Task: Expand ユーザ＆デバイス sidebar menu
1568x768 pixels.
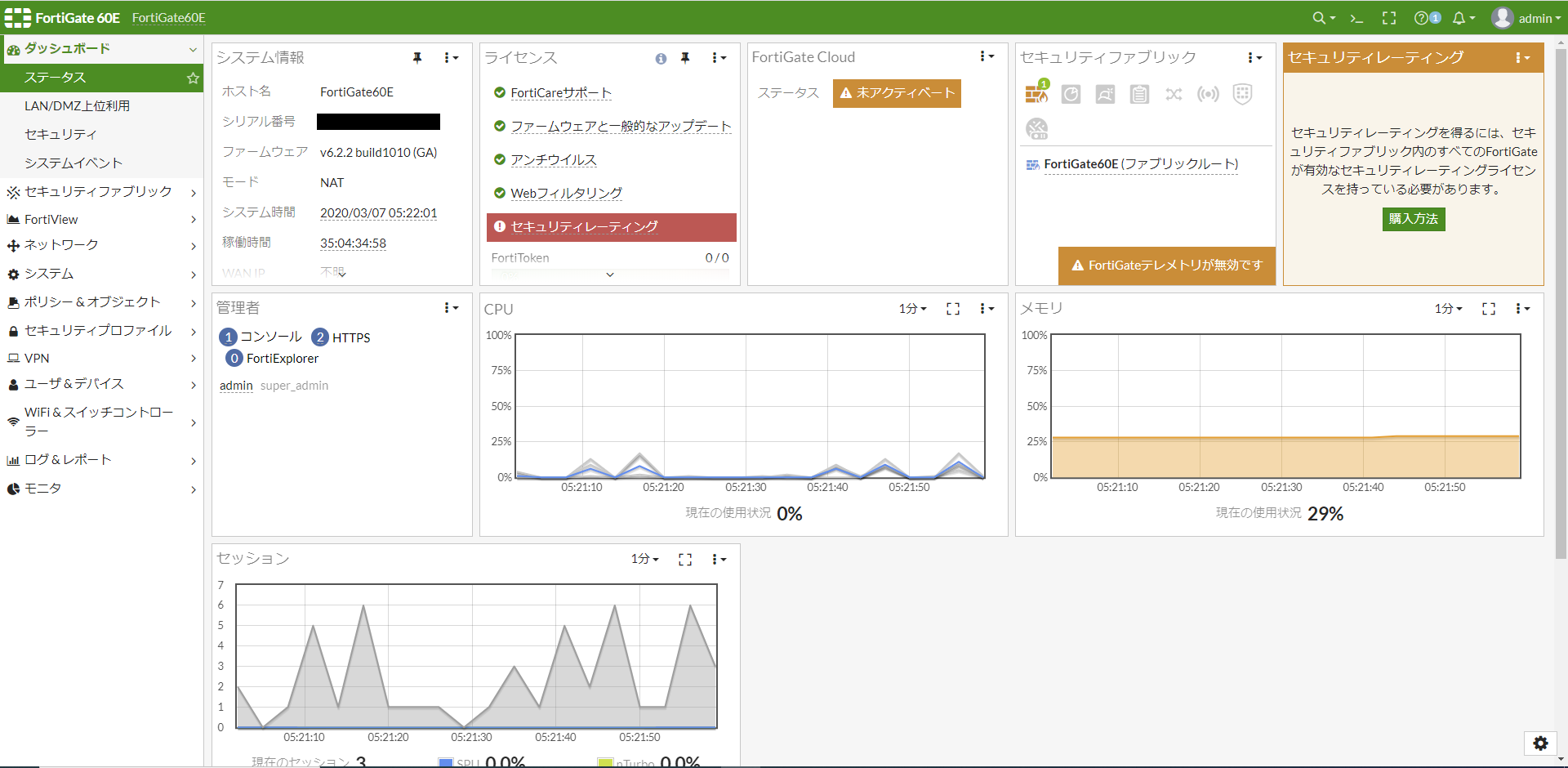Action: coord(101,384)
